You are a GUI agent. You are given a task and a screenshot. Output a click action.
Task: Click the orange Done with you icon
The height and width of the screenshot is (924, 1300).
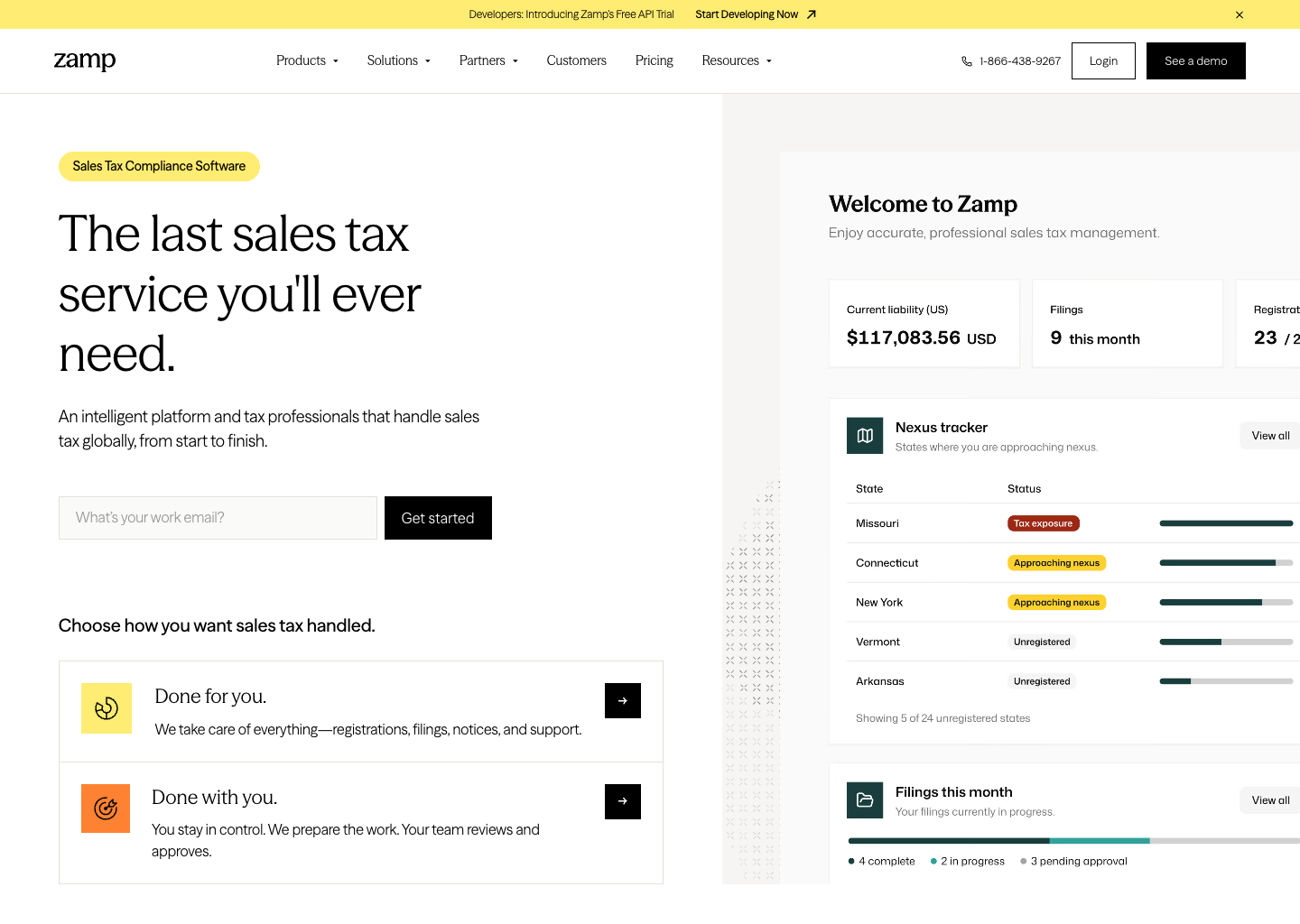tap(106, 808)
